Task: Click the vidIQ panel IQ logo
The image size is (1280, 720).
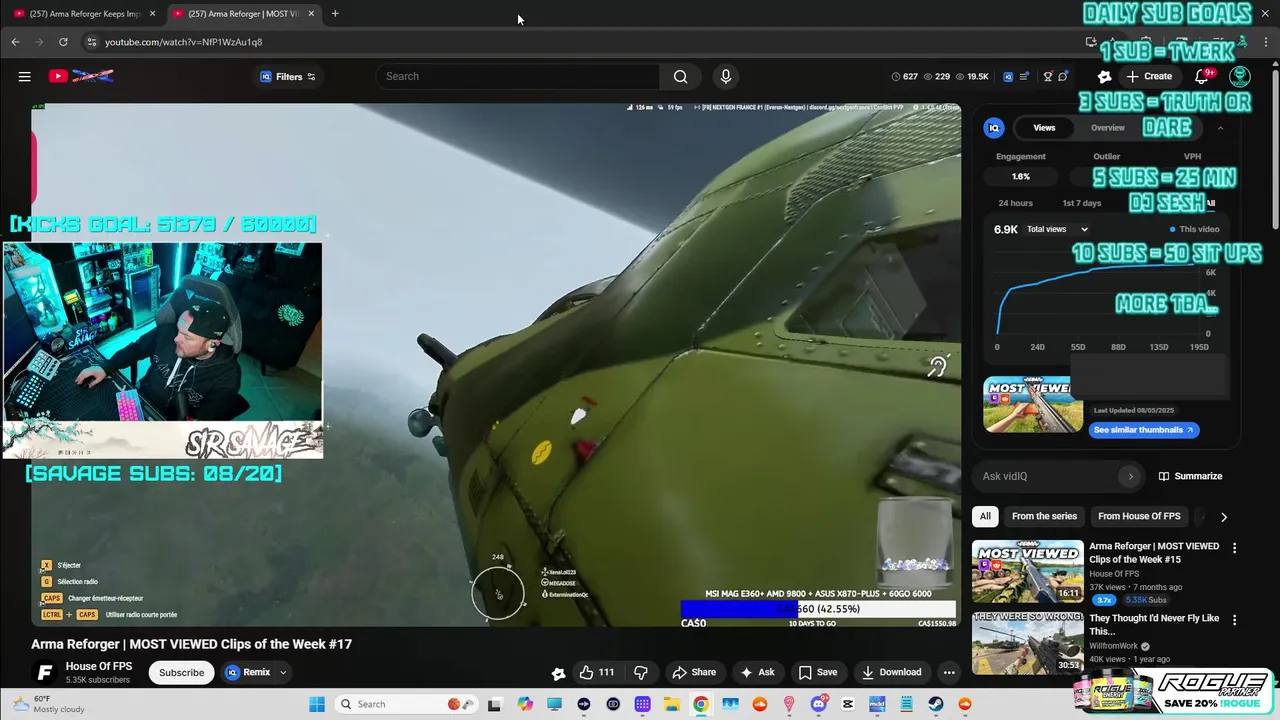Action: point(994,128)
